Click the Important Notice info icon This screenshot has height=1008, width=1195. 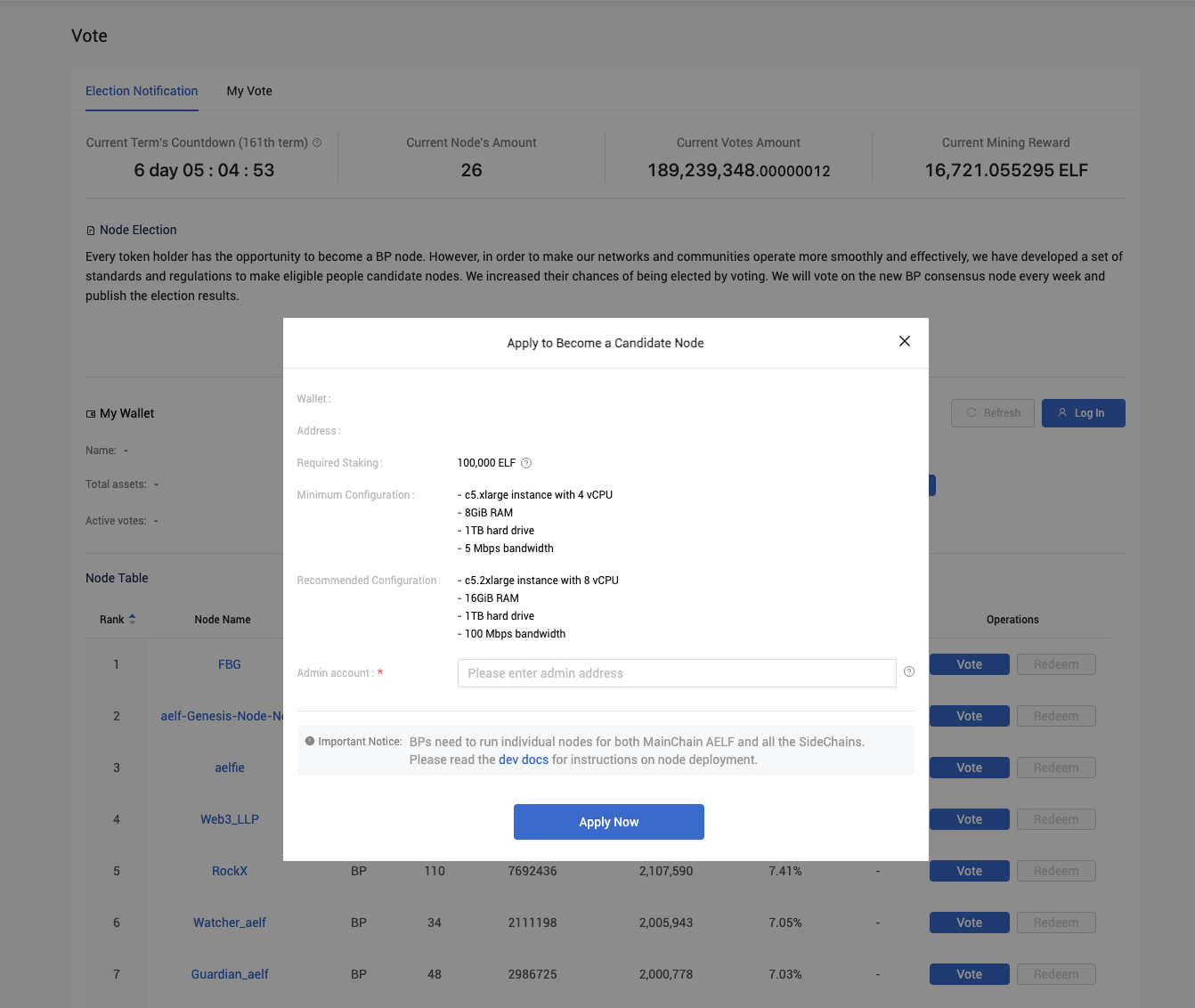[310, 741]
